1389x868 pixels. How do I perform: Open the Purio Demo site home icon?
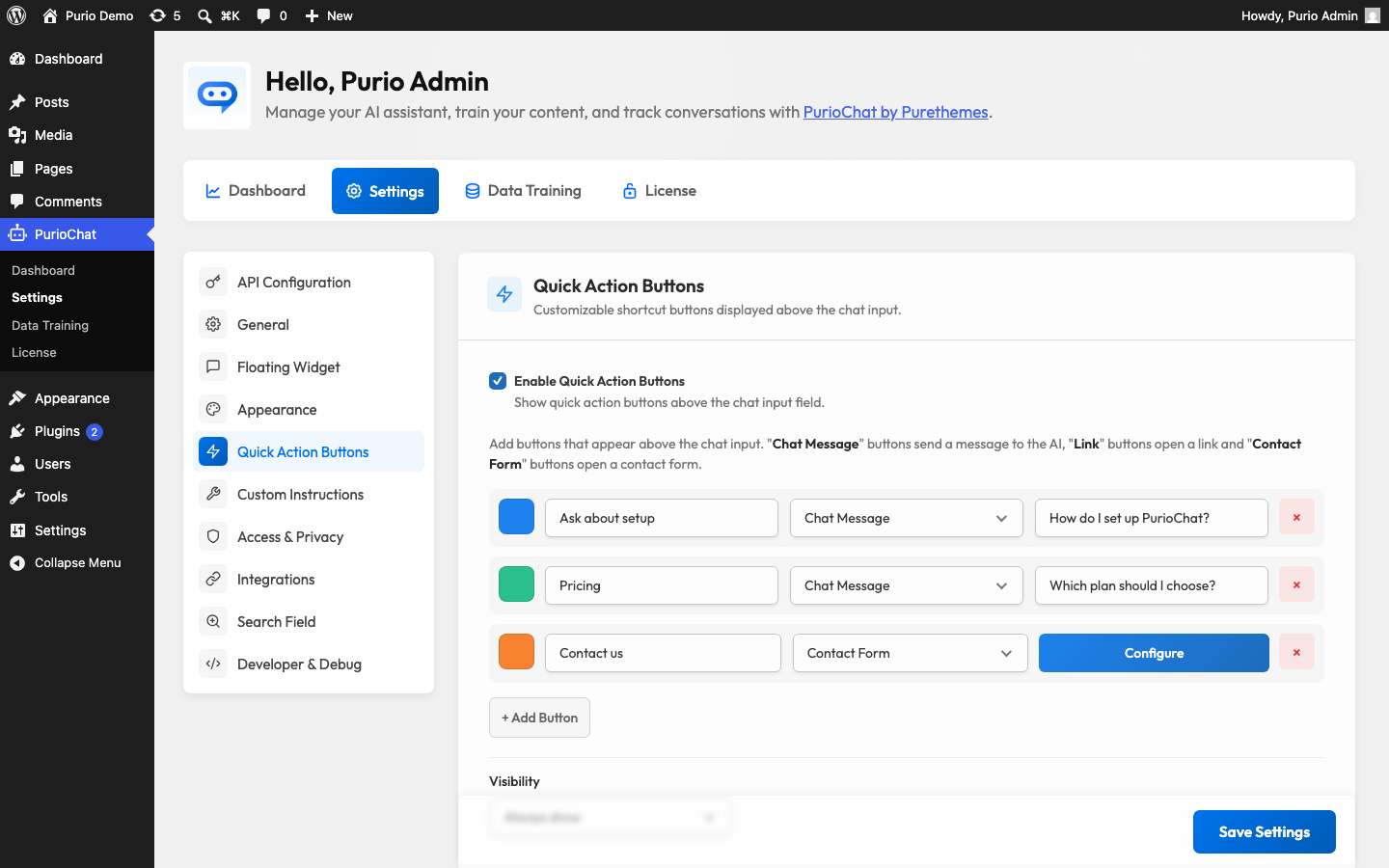click(x=50, y=15)
